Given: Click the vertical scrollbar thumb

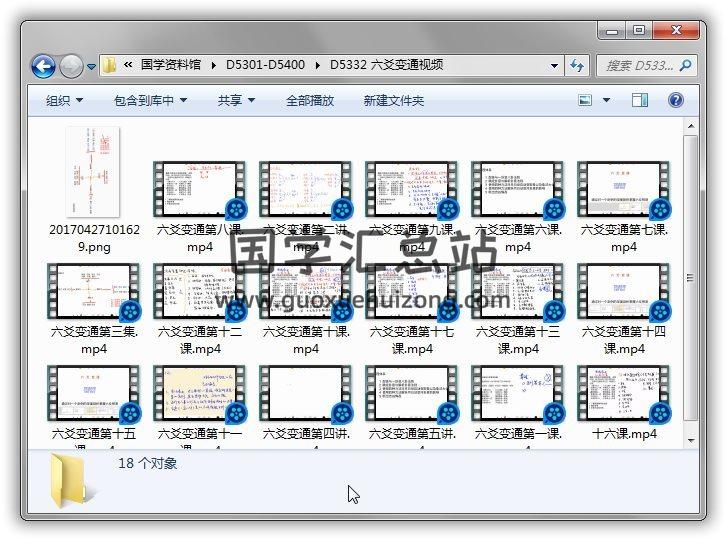Looking at the screenshot, I should pyautogui.click(x=691, y=278).
